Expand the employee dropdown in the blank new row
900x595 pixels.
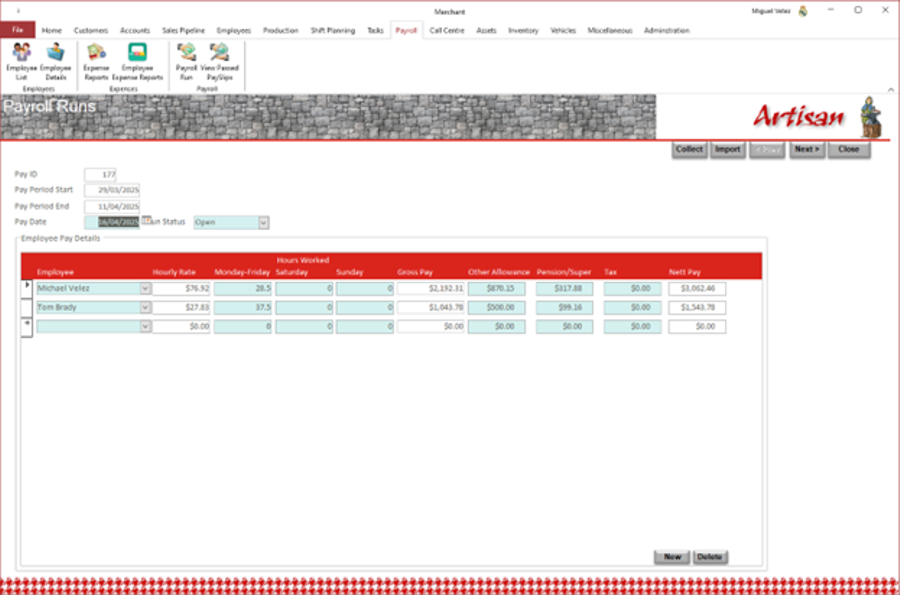coord(145,326)
